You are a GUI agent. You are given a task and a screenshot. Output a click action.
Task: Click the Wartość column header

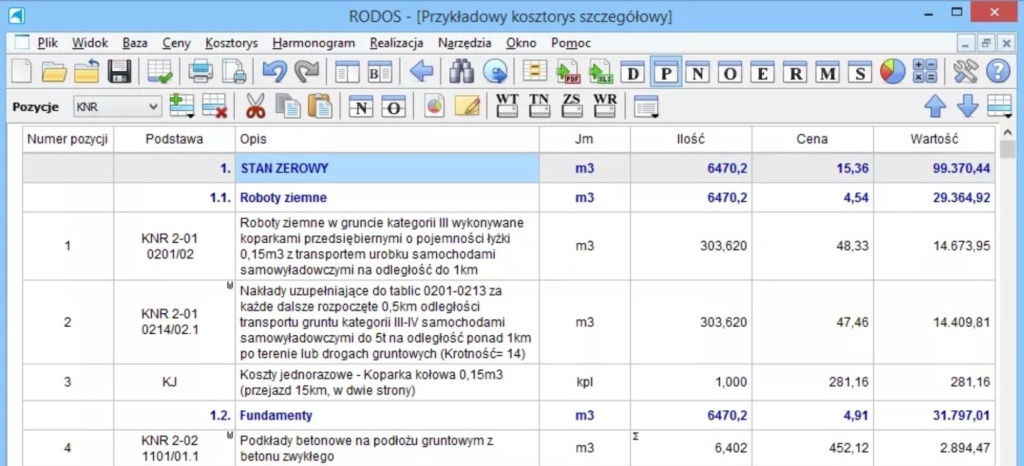[934, 139]
